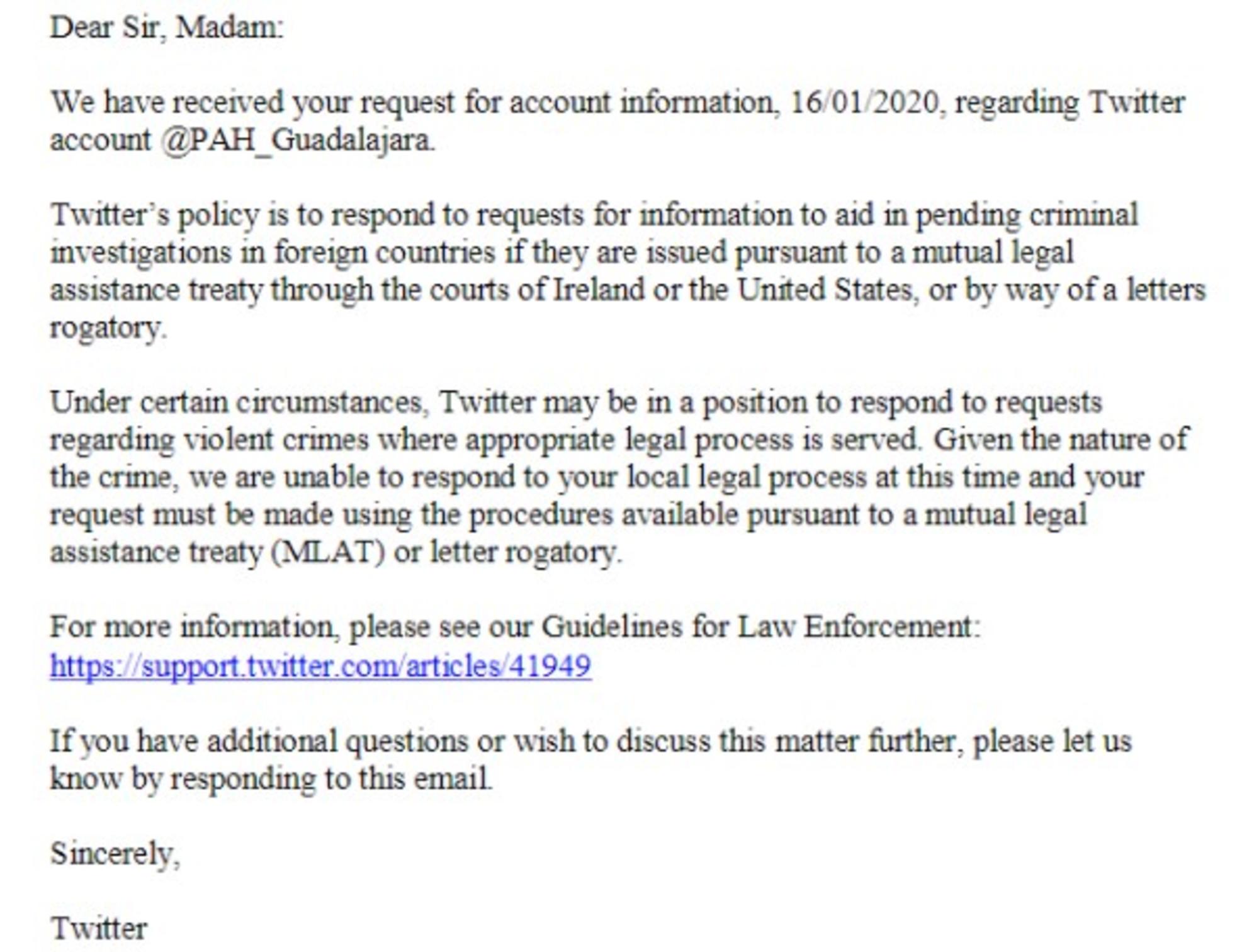Click the "Dear Sir, Madam:" greeting
Viewport: 1259px width, 952px height.
pyautogui.click(x=167, y=28)
